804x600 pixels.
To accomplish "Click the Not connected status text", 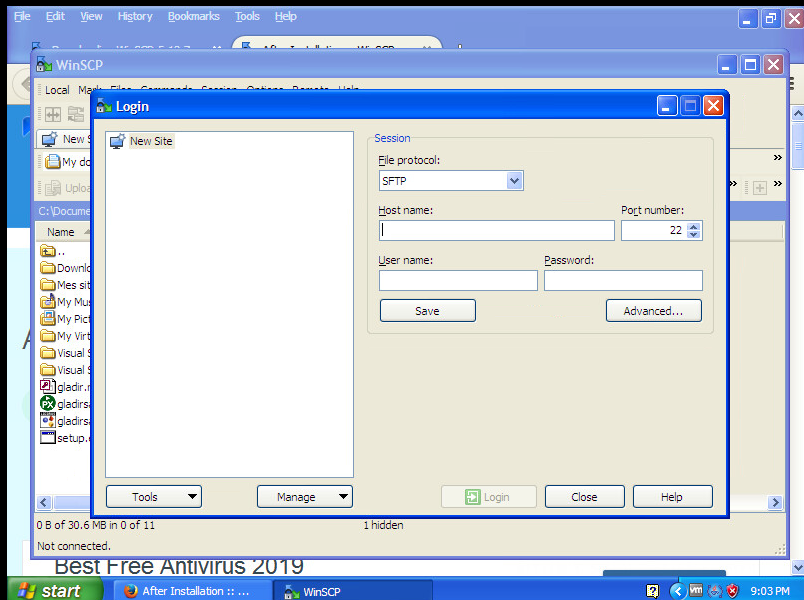I will click(x=74, y=546).
